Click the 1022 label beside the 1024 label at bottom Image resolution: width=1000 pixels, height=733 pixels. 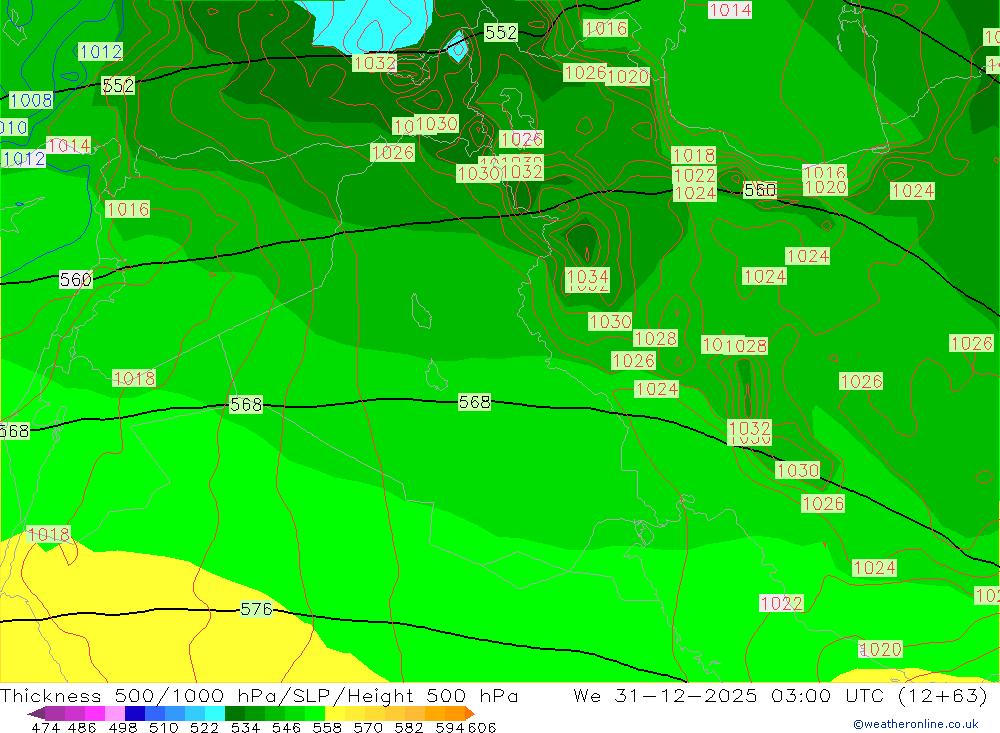click(781, 603)
